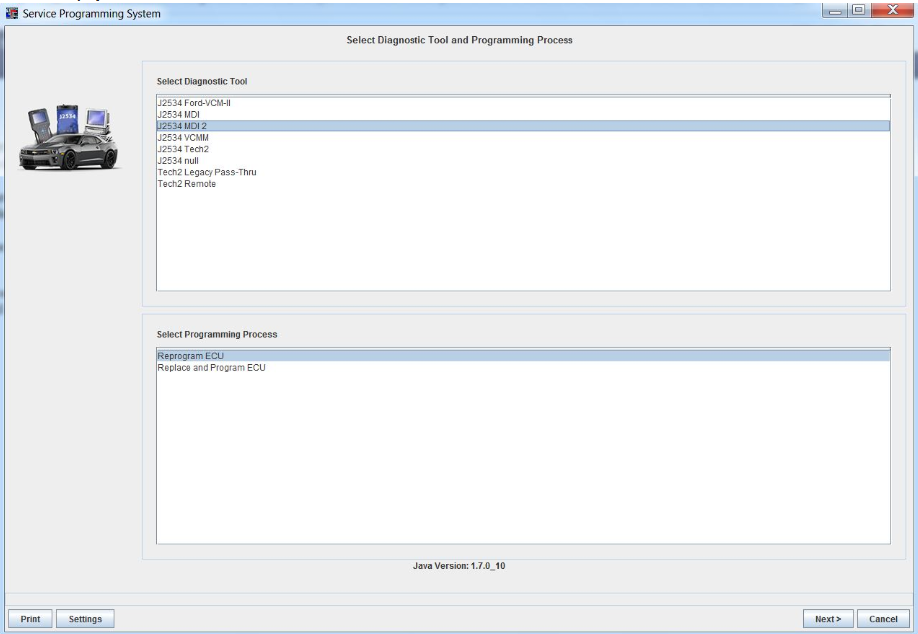Choose the J2534 null entry

[179, 161]
